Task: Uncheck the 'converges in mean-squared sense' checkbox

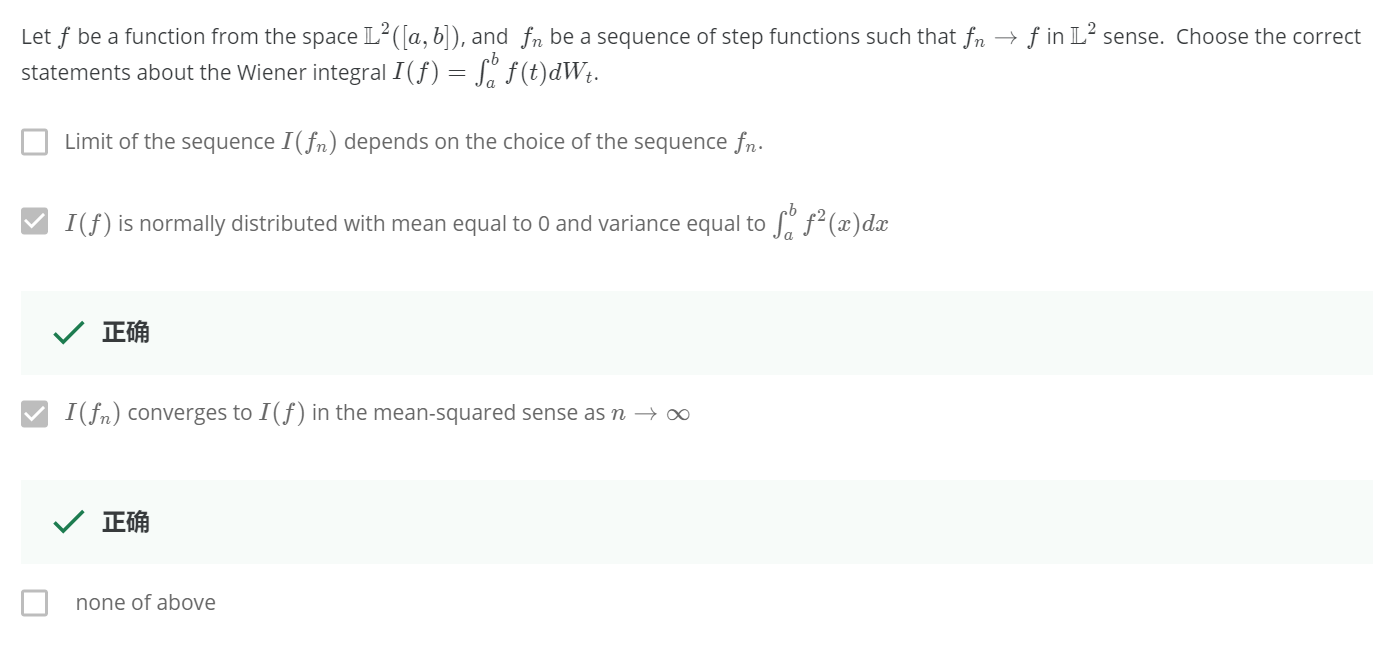Action: coord(34,413)
